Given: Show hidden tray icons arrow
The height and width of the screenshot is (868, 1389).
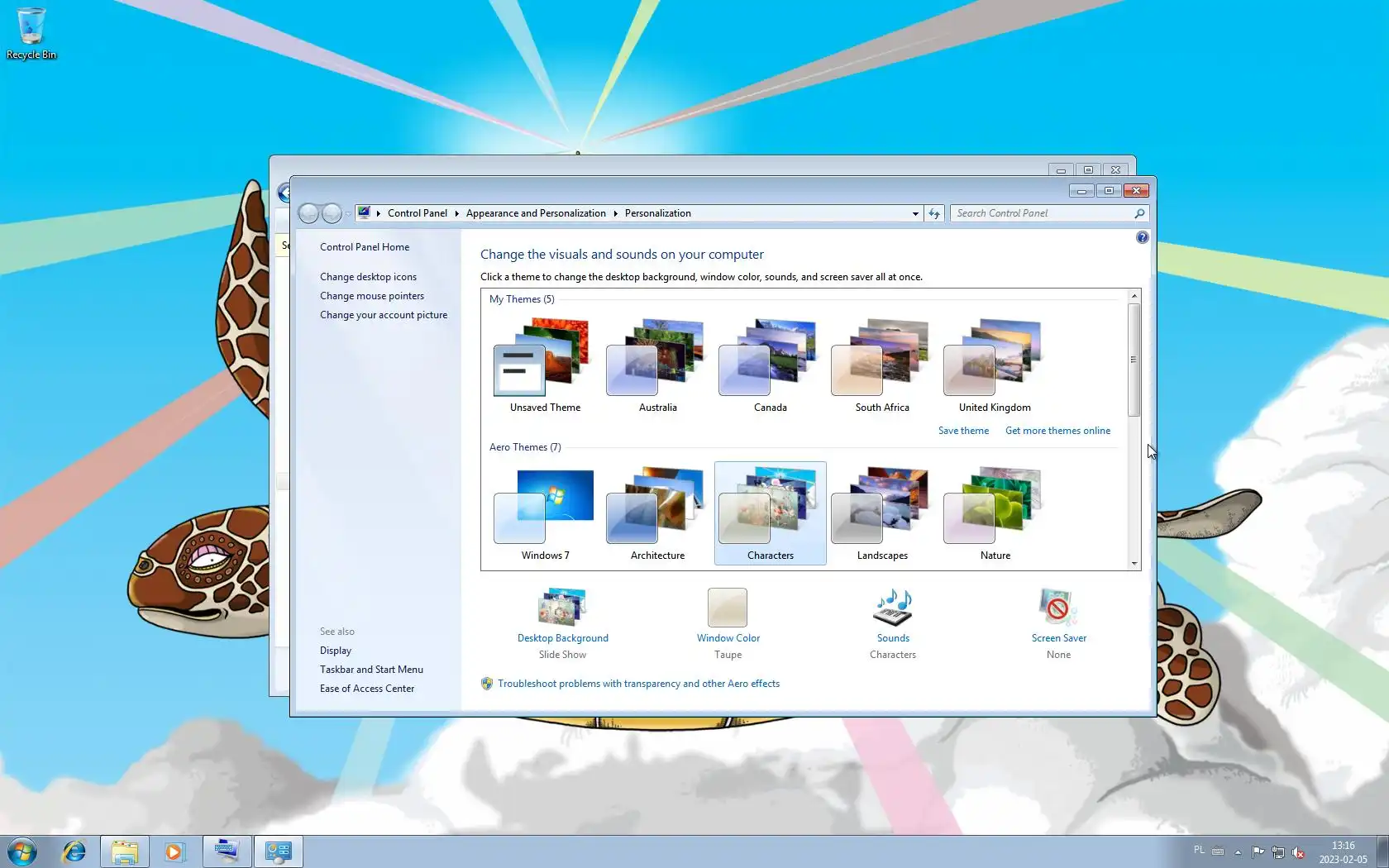Looking at the screenshot, I should coord(1238,852).
